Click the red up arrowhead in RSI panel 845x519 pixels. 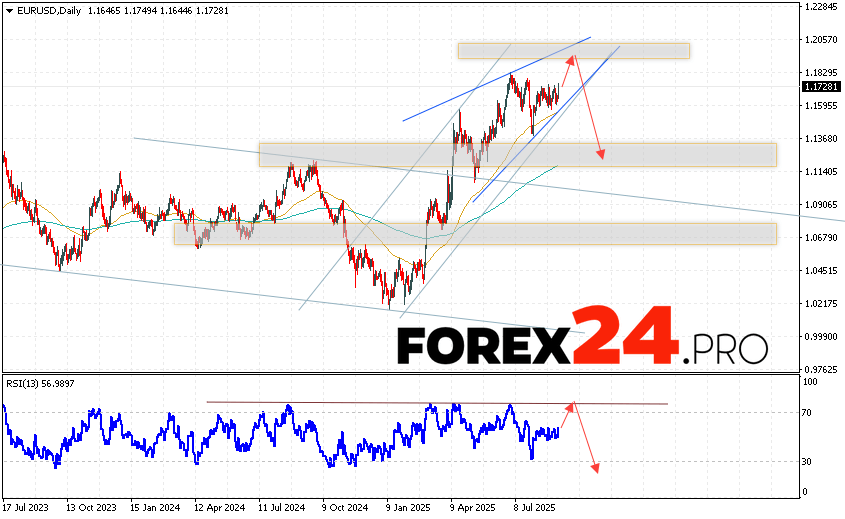[572, 405]
